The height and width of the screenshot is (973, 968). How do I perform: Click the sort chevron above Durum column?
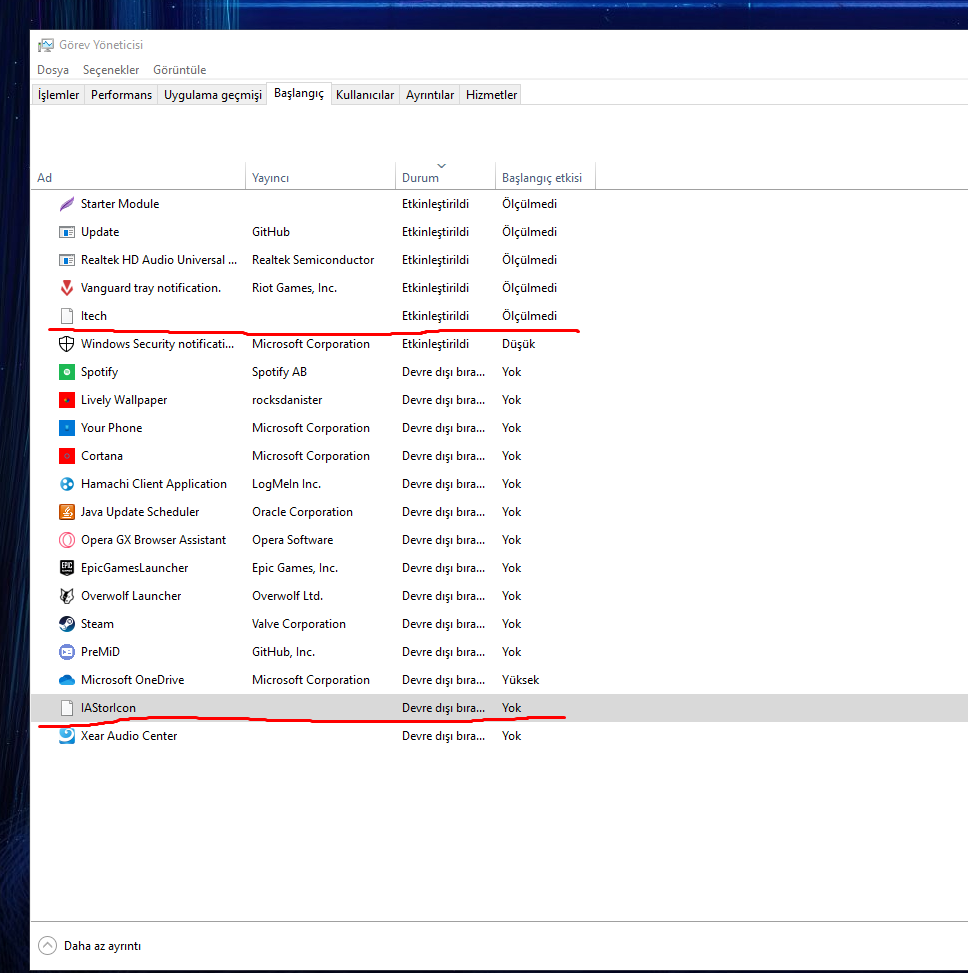(x=441, y=166)
